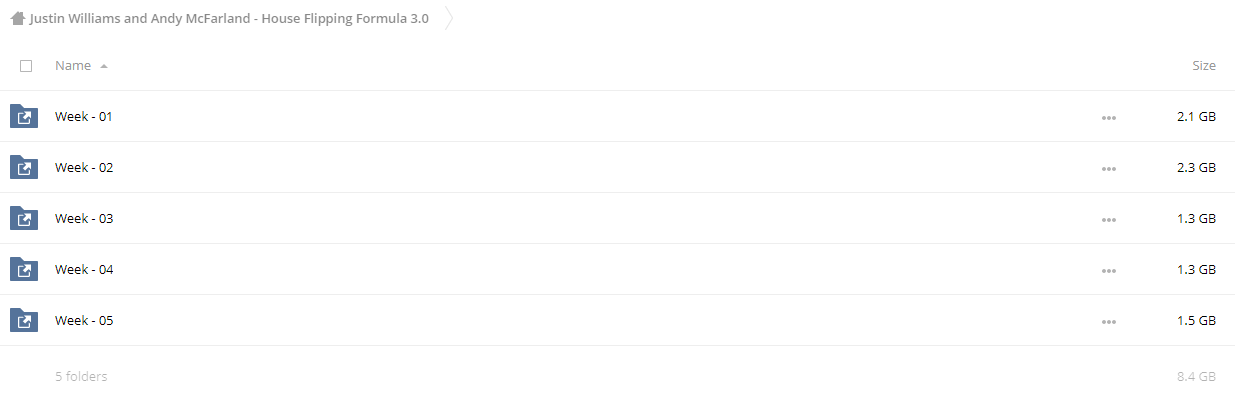Show actions menu for Week - 02

tap(1108, 169)
